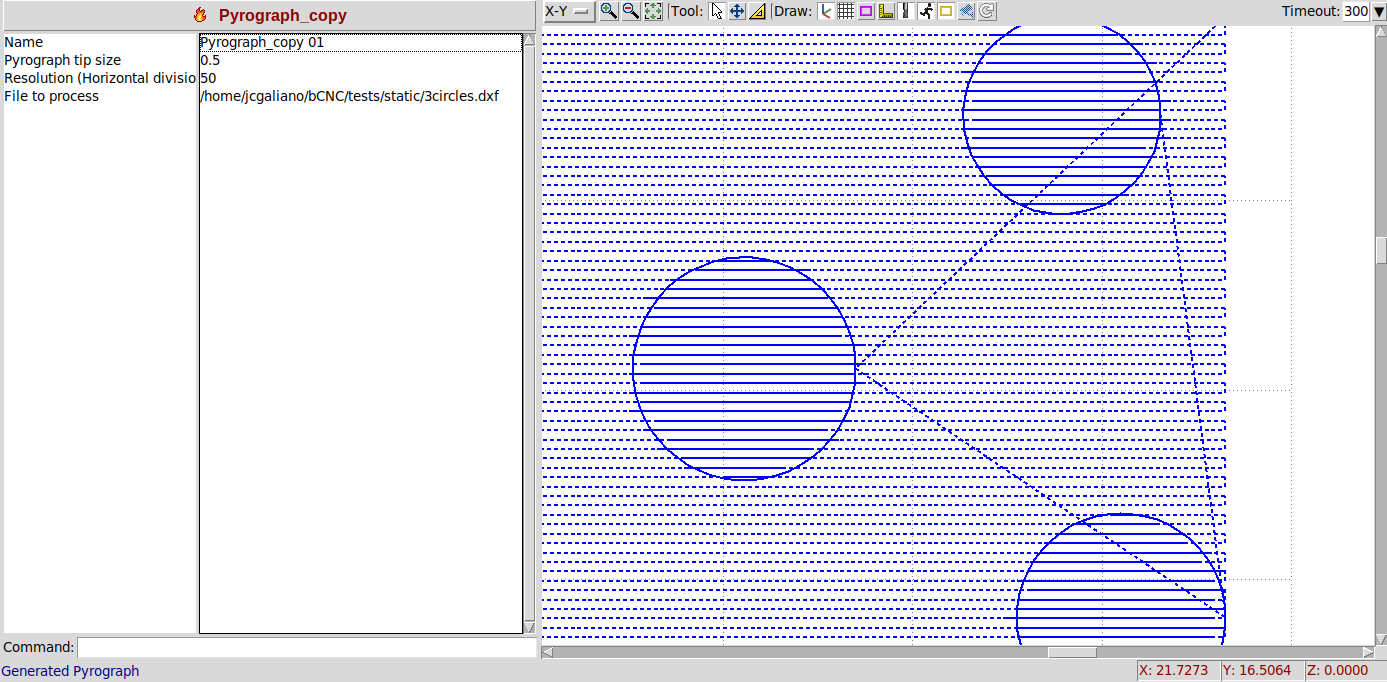Click the Command input field
1387x682 pixels.
307,647
